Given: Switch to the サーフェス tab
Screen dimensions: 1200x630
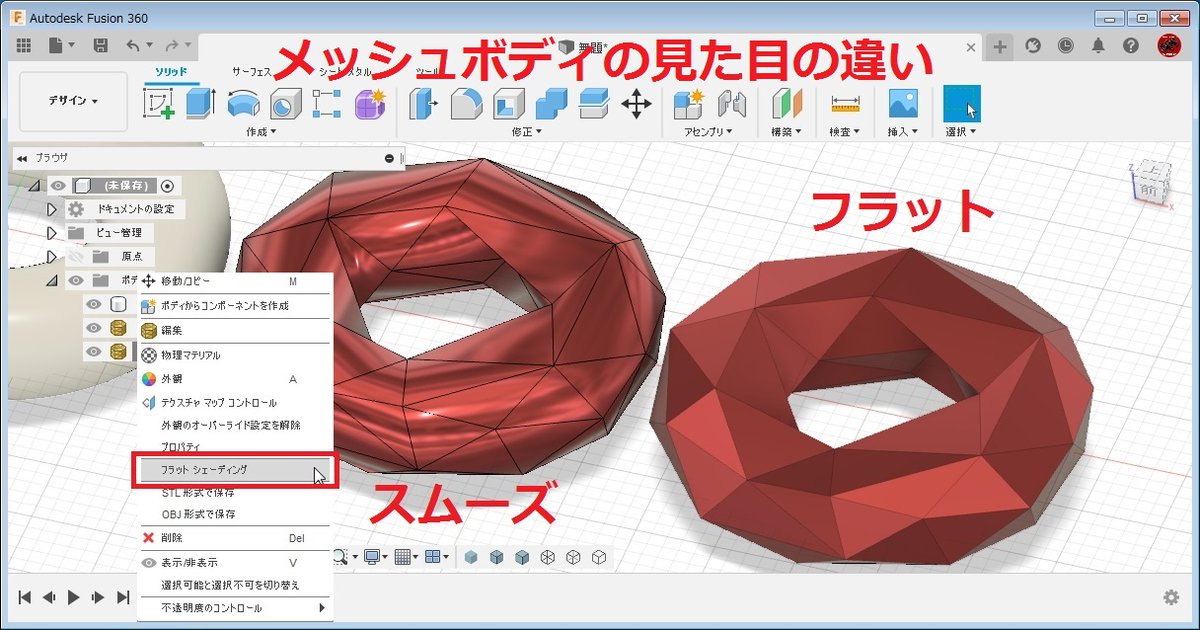Looking at the screenshot, I should tap(251, 72).
